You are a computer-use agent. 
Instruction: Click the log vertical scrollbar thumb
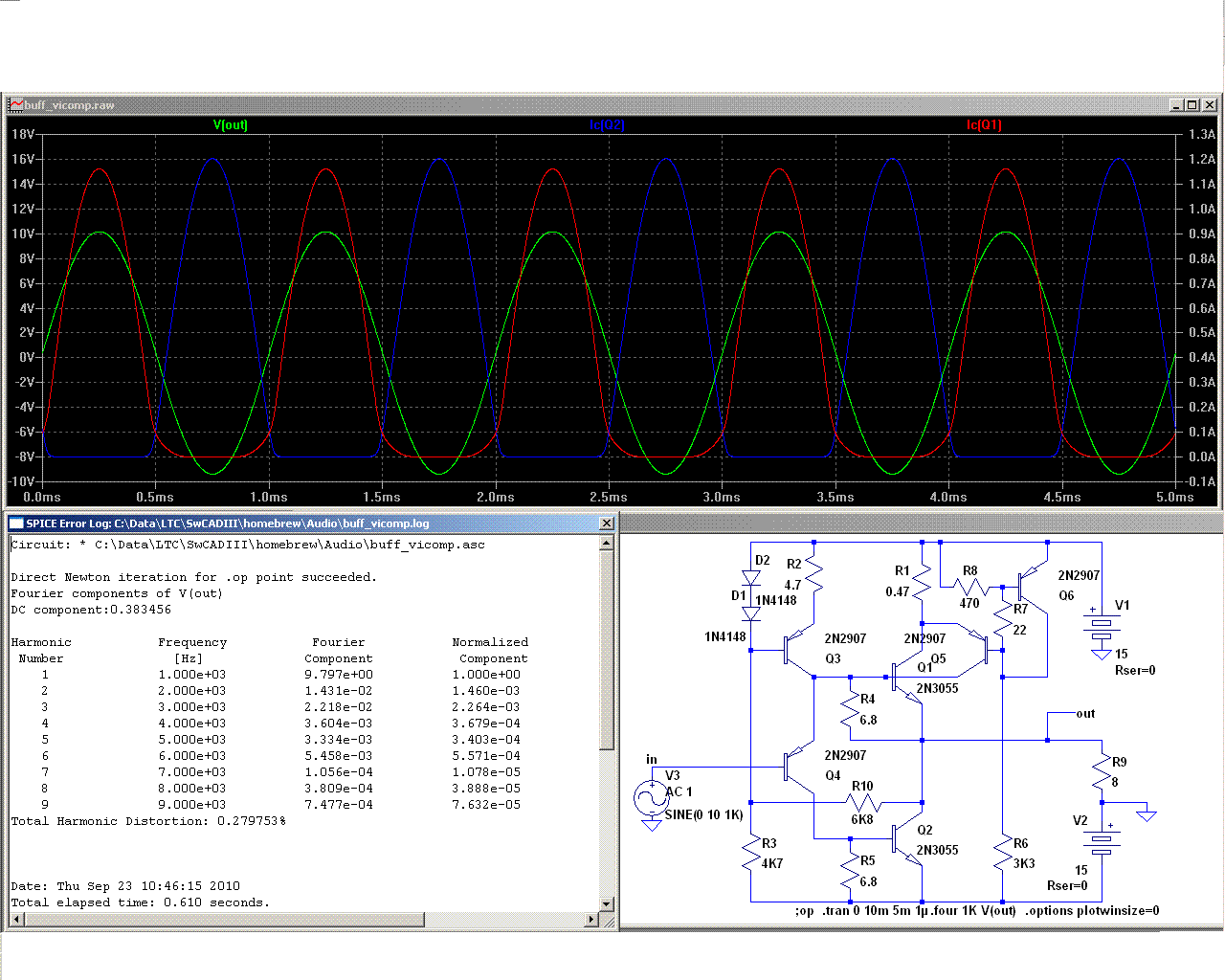click(606, 650)
